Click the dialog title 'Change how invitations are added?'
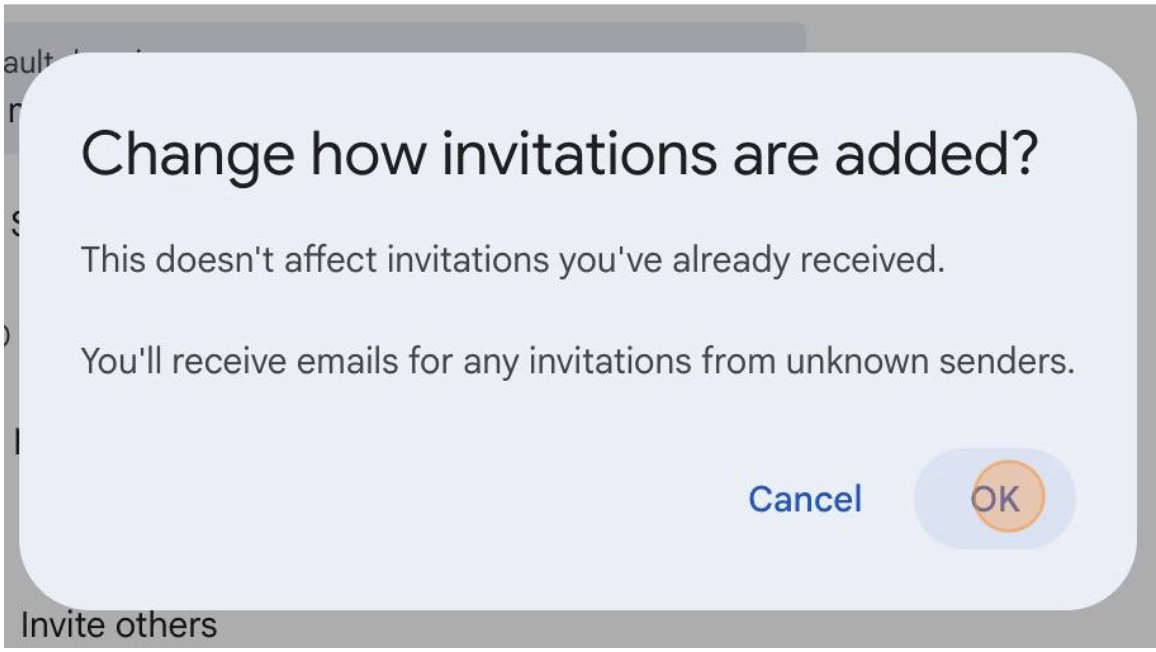This screenshot has width=1156, height=652. 559,156
